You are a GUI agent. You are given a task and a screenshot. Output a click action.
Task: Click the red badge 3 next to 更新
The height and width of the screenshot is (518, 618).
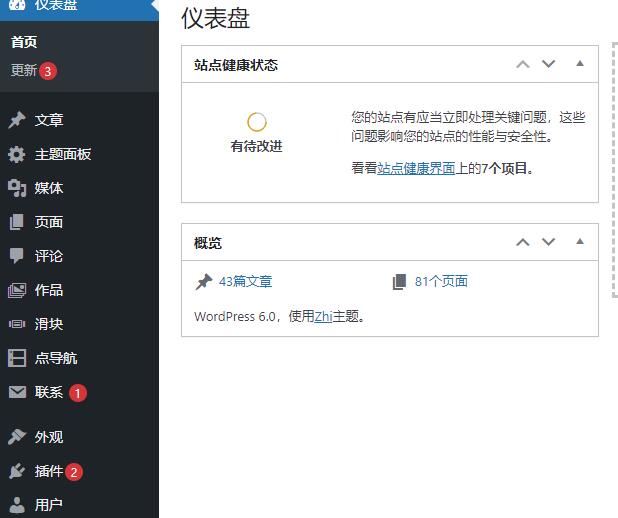point(48,71)
